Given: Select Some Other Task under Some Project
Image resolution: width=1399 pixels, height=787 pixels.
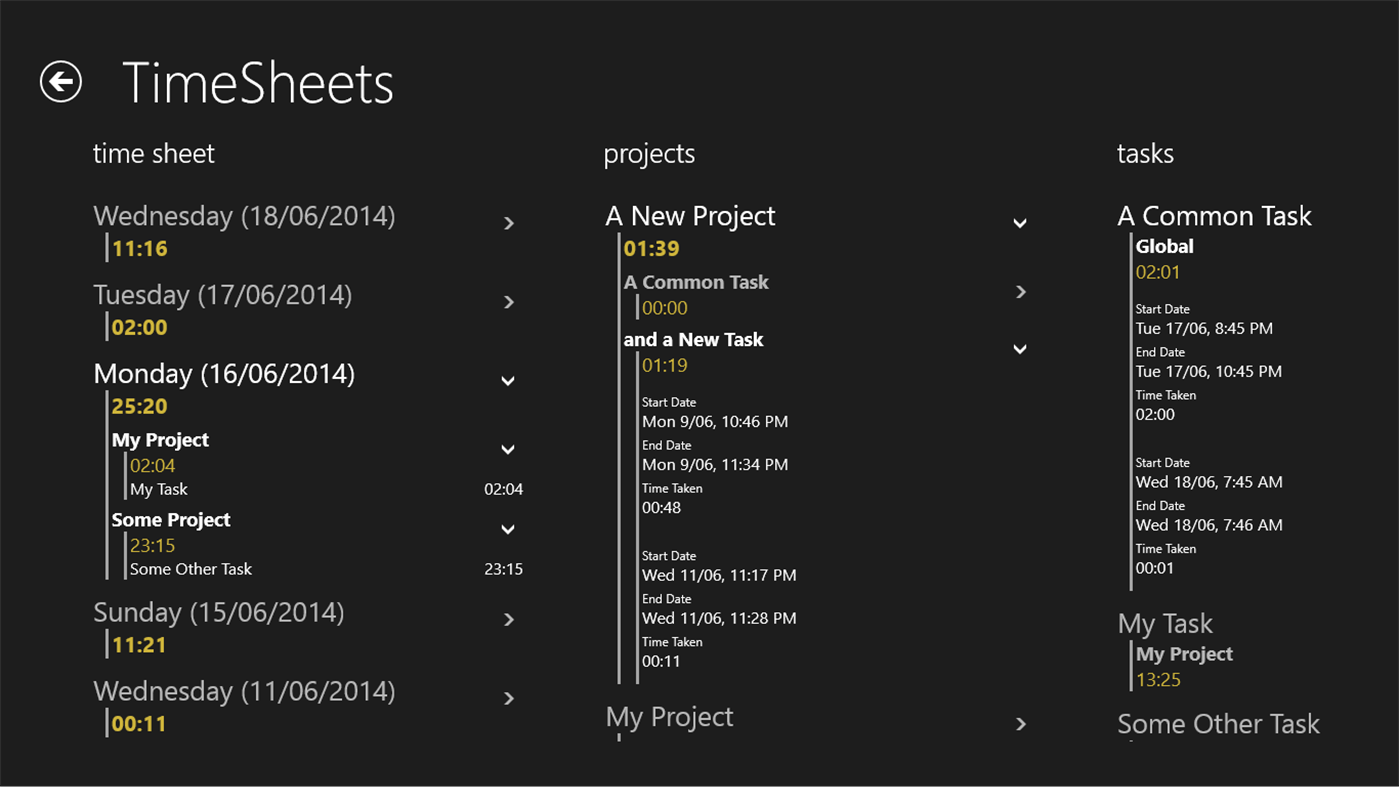Looking at the screenshot, I should click(x=191, y=568).
